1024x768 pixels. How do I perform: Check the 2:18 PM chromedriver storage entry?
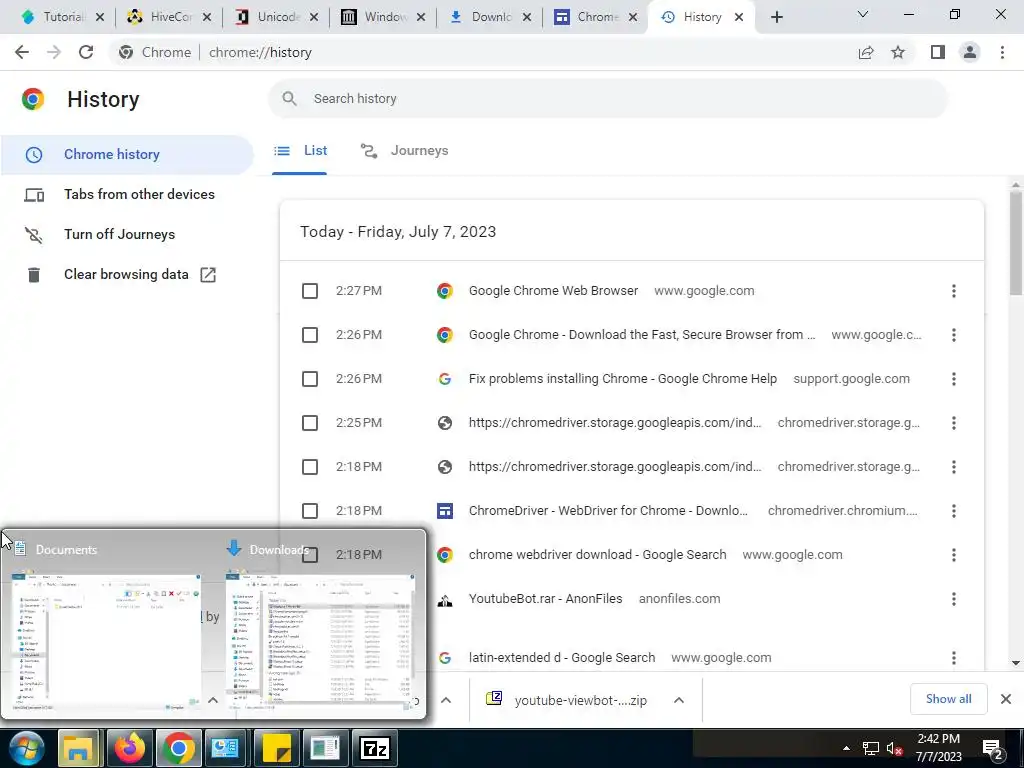(x=310, y=467)
